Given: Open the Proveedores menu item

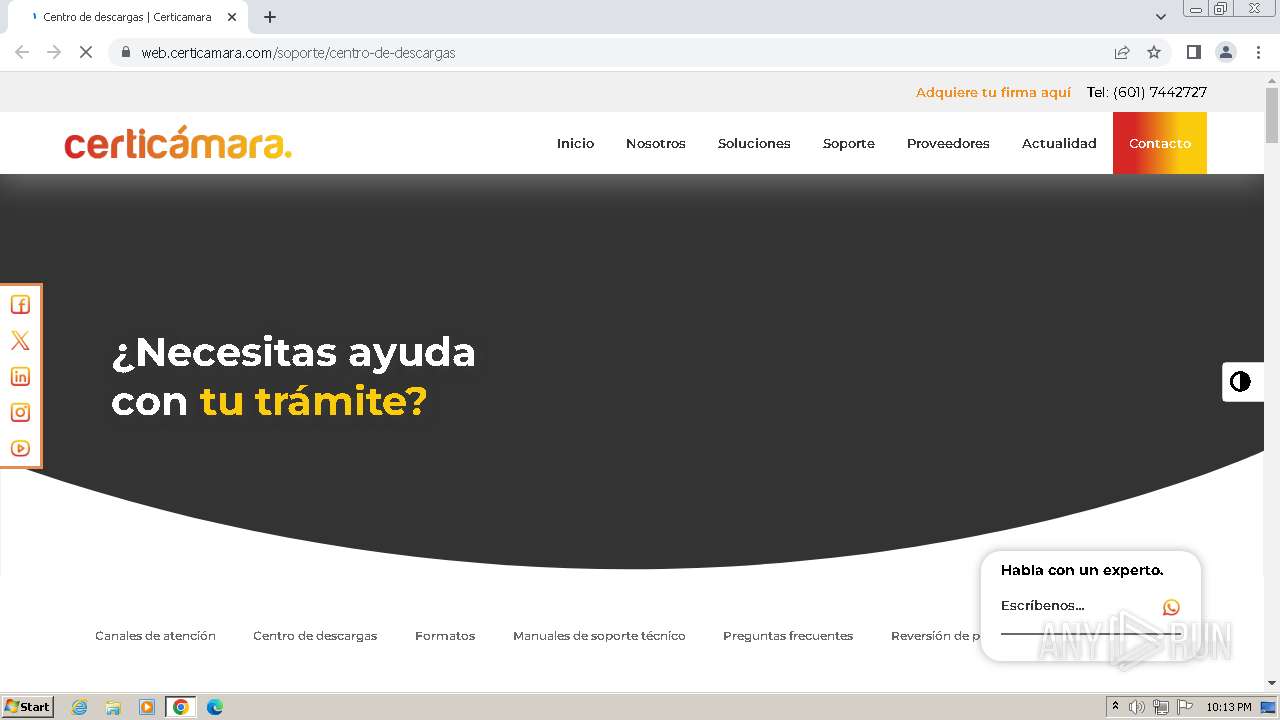Looking at the screenshot, I should pyautogui.click(x=948, y=143).
